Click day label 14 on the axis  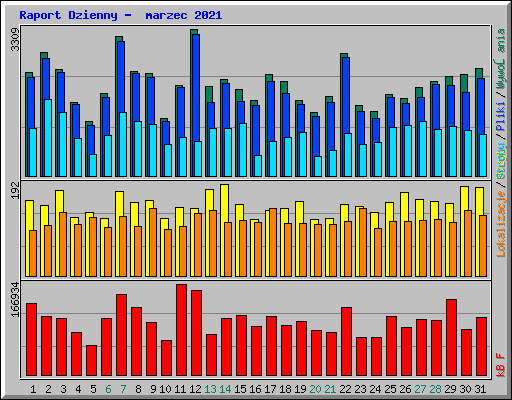tap(225, 389)
